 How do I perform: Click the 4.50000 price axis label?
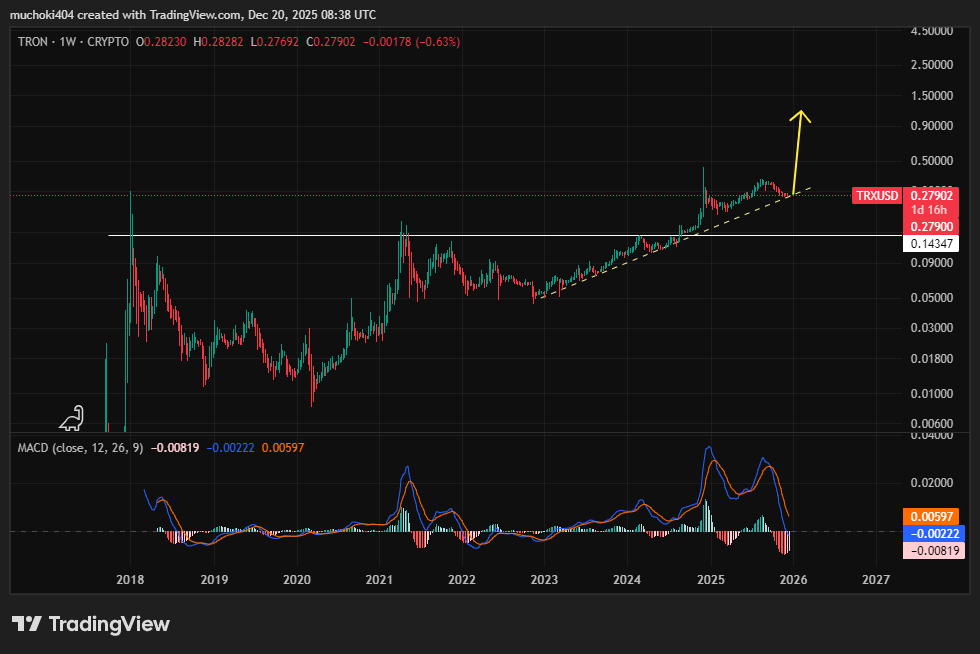click(x=929, y=31)
